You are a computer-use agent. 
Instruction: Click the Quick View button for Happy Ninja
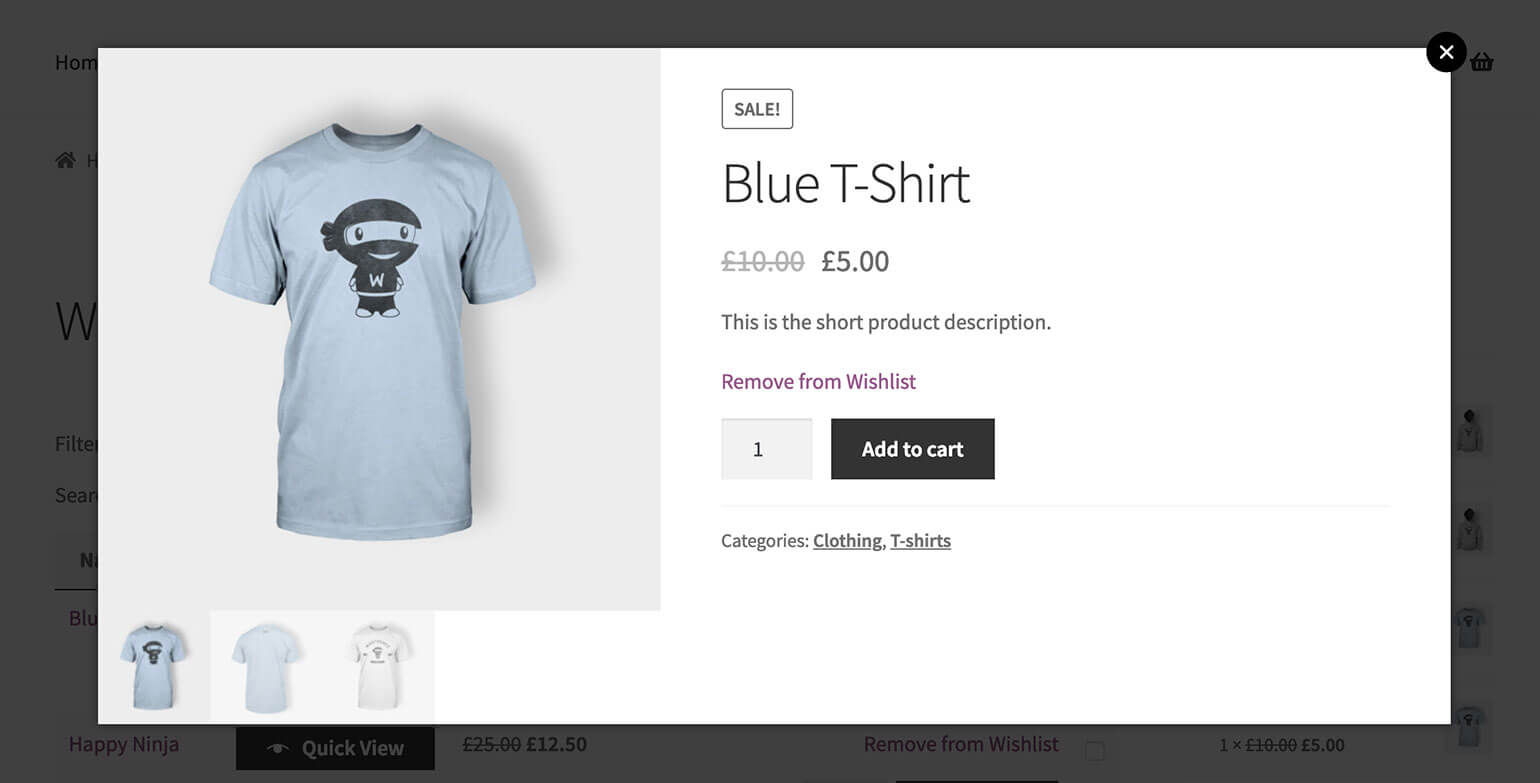(335, 748)
